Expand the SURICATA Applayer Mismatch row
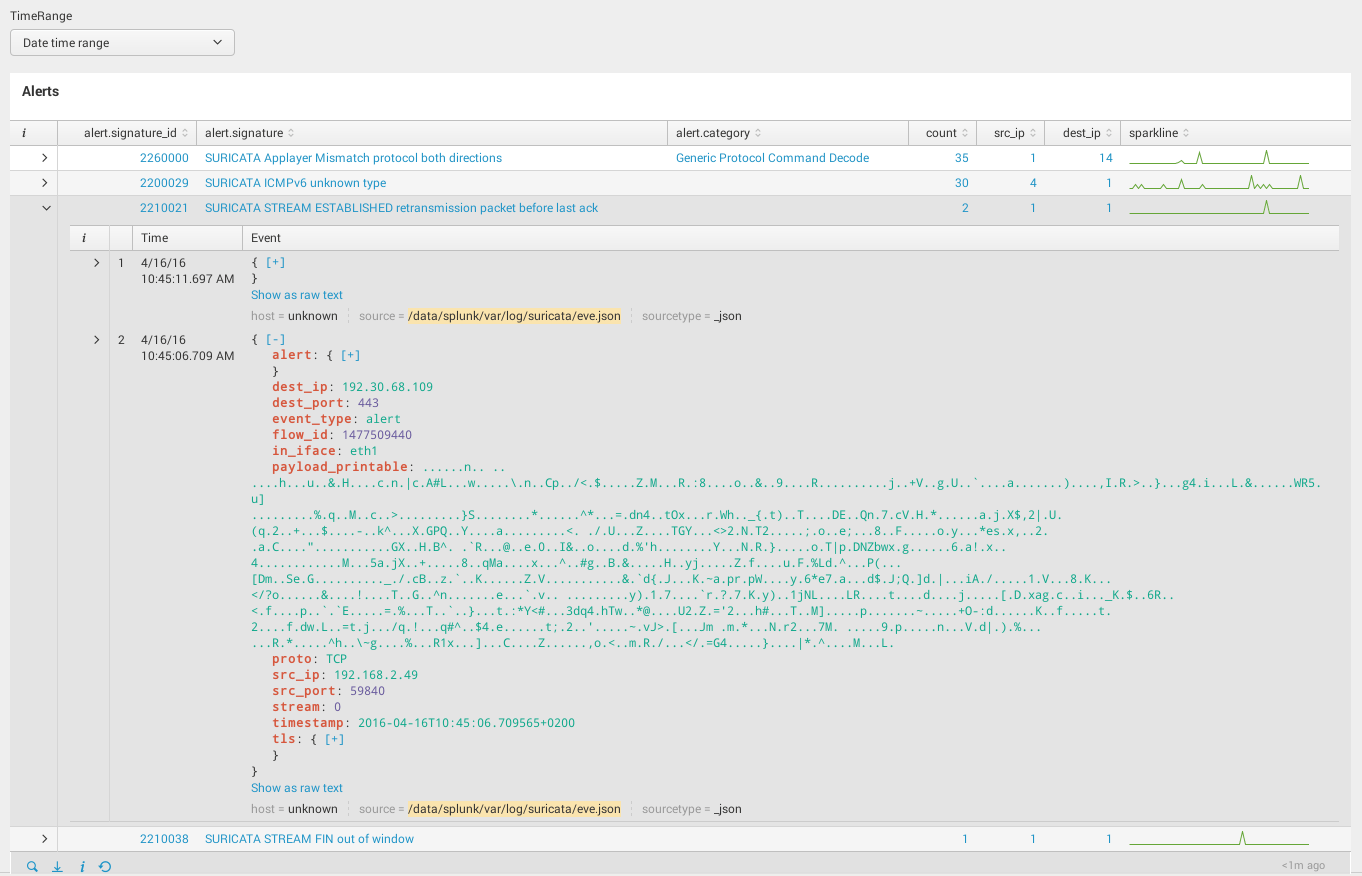Image resolution: width=1362 pixels, height=876 pixels. tap(44, 157)
